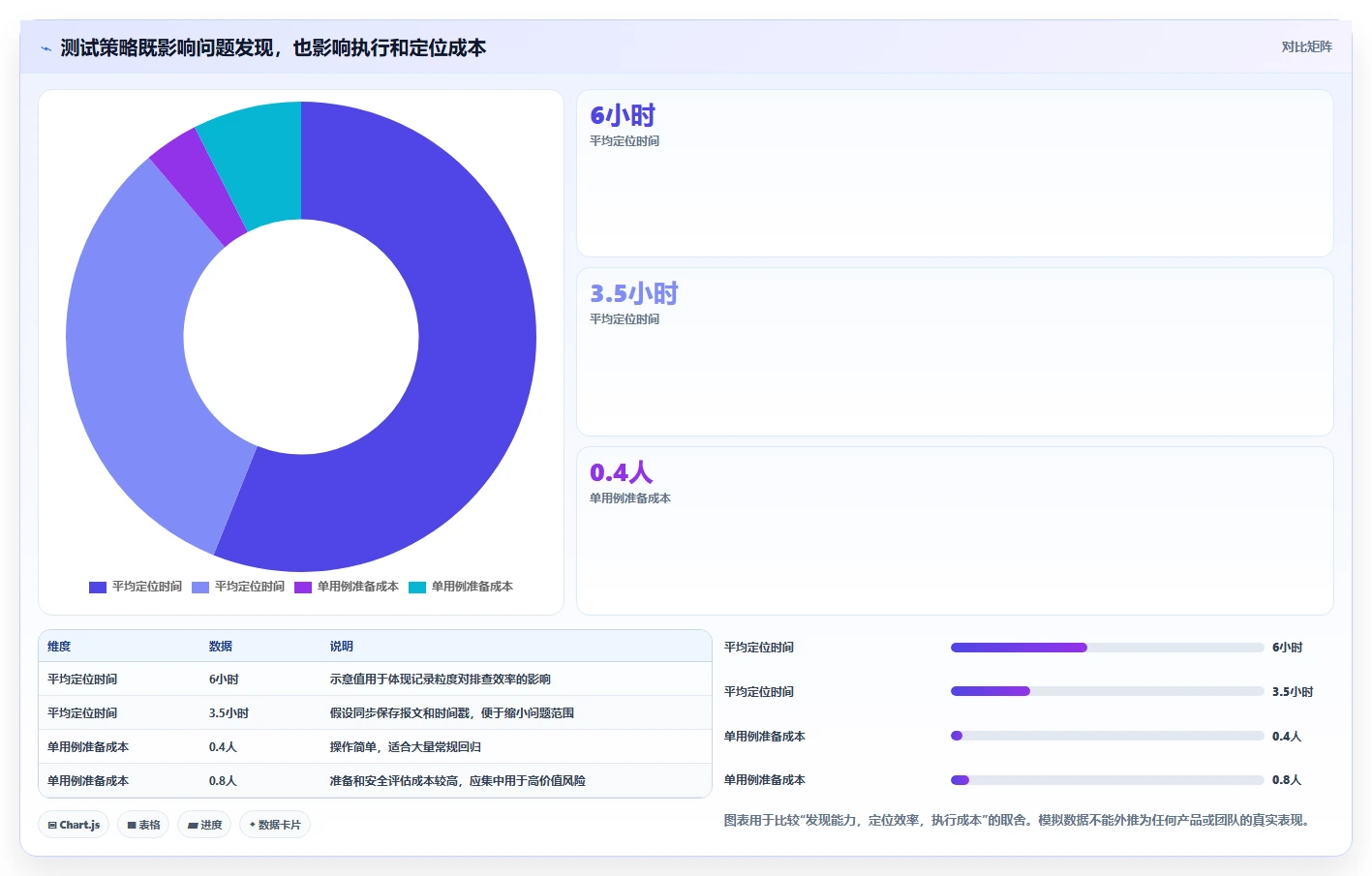
Task: Click the progress bar labeled 6小时
Action: click(1108, 648)
